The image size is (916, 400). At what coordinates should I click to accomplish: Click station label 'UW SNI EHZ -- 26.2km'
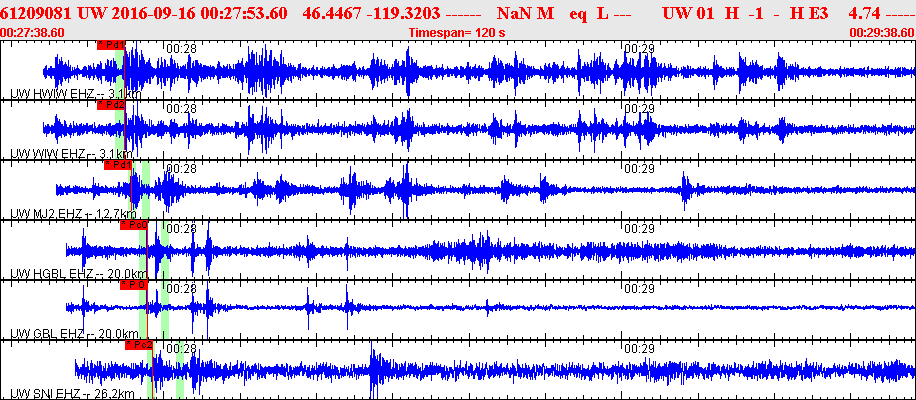pyautogui.click(x=72, y=394)
